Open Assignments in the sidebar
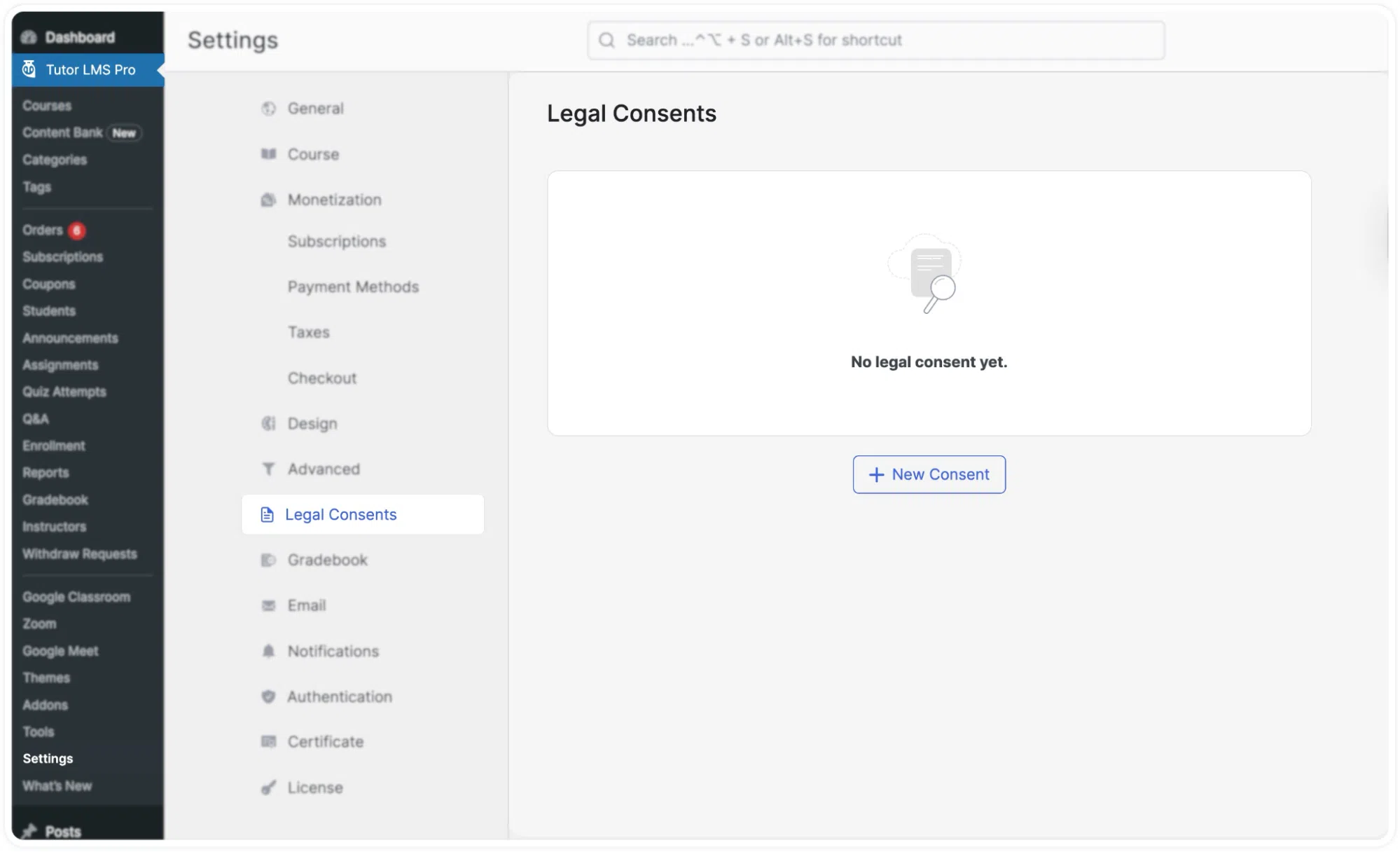 point(60,365)
